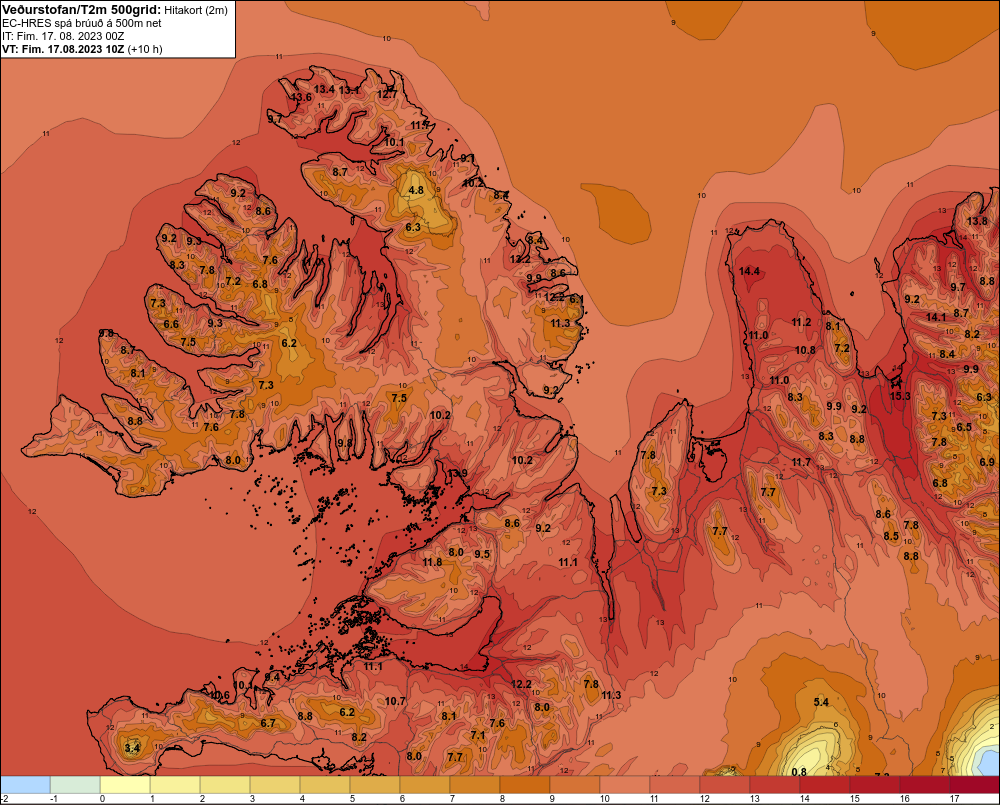Click the 11.2 temperature value
The height and width of the screenshot is (805, 1000).
(x=801, y=322)
